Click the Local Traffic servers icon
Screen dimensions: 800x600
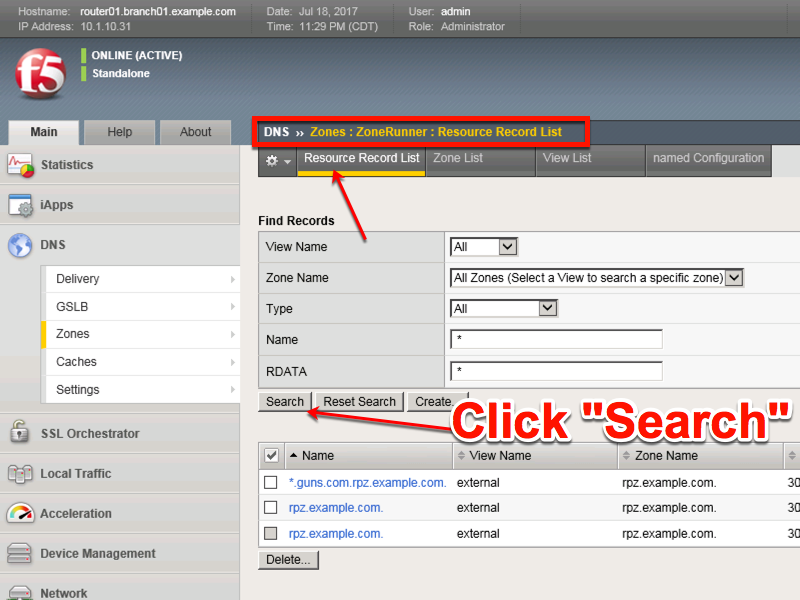(x=20, y=474)
